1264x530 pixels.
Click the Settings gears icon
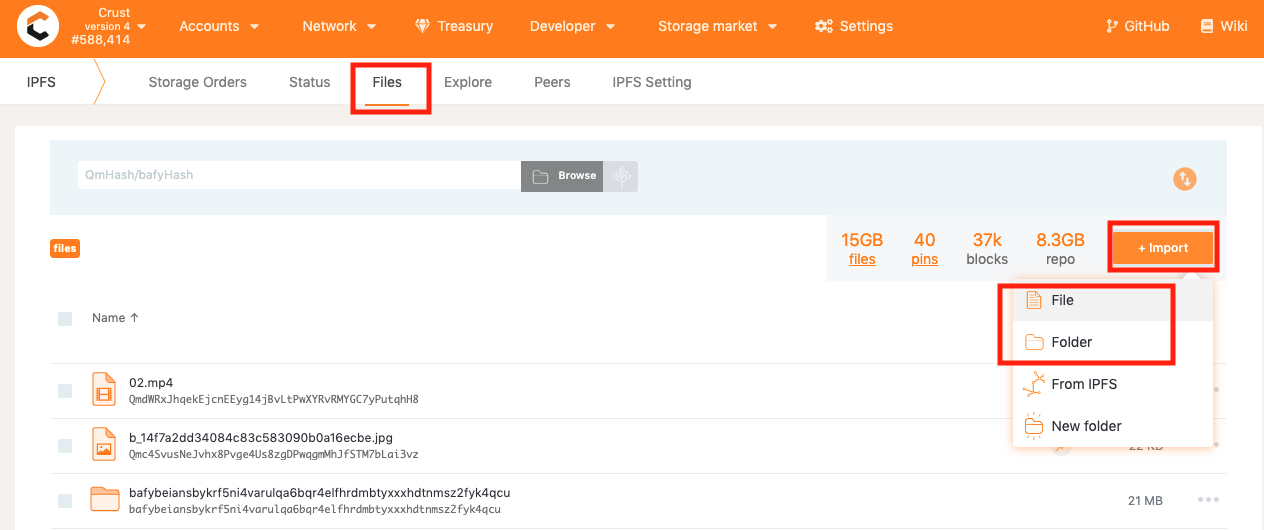[x=824, y=26]
